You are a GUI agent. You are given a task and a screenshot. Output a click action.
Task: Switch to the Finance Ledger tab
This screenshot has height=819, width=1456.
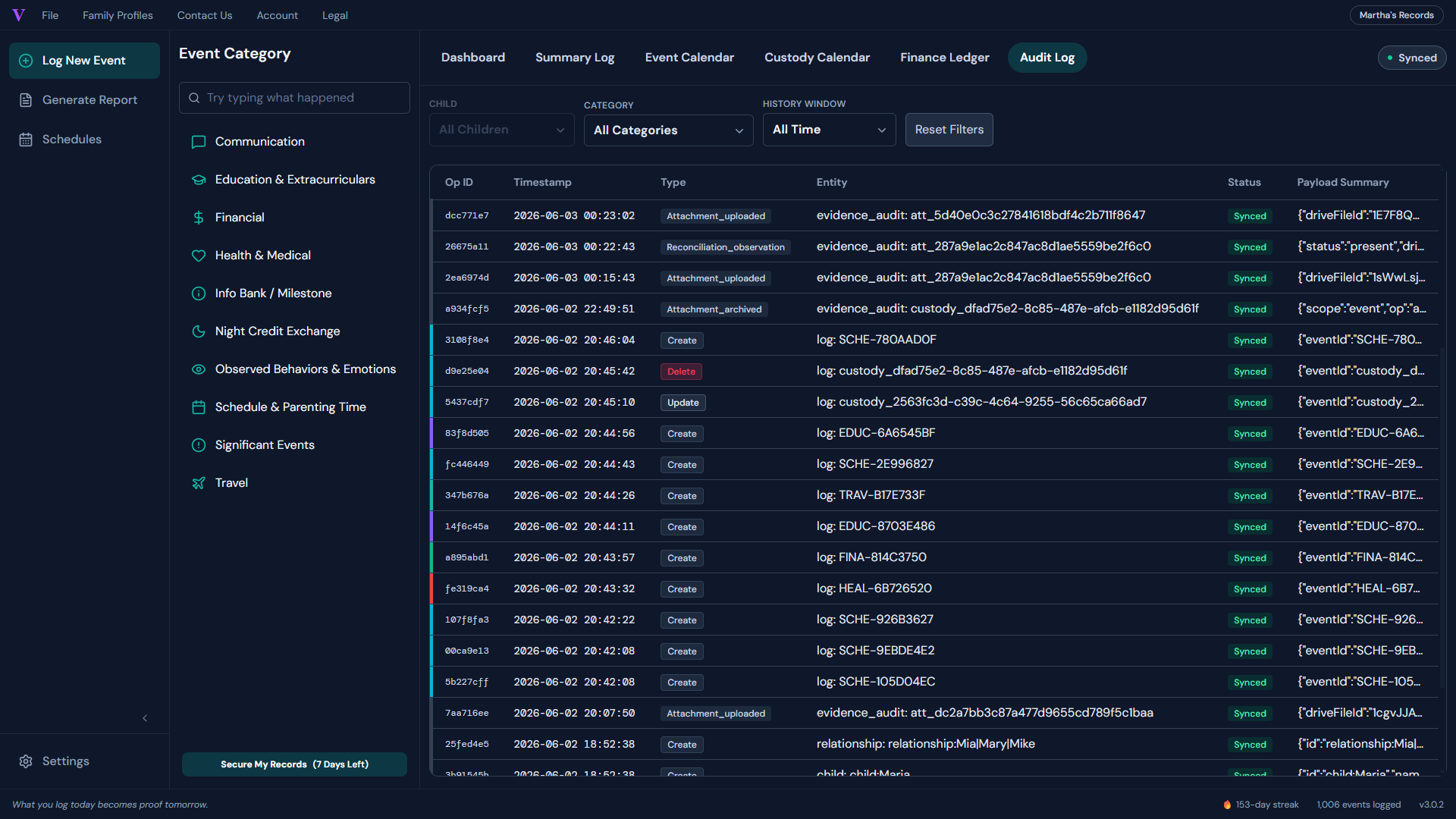[x=944, y=58]
